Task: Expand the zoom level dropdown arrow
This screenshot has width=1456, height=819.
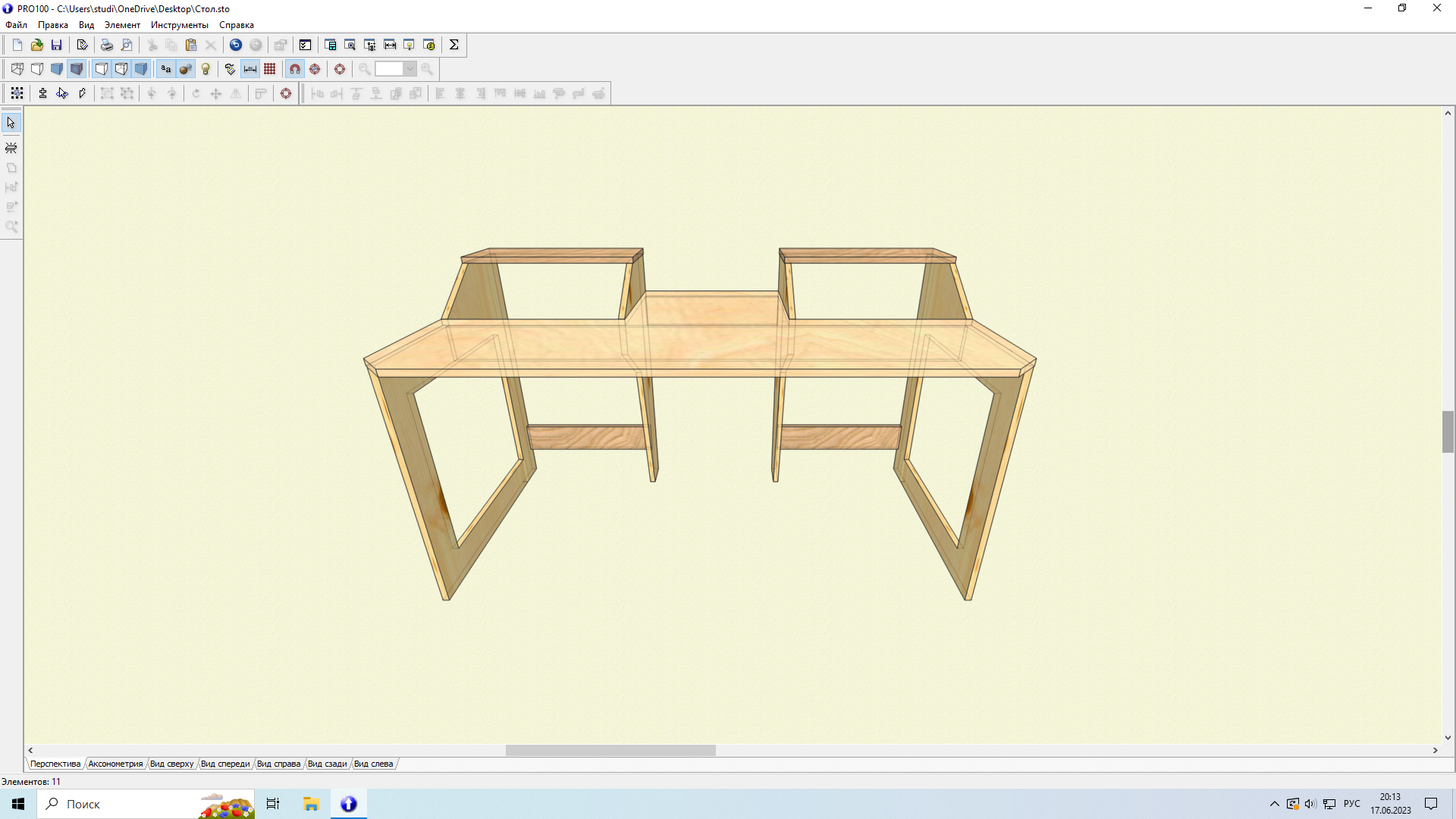Action: [x=410, y=69]
